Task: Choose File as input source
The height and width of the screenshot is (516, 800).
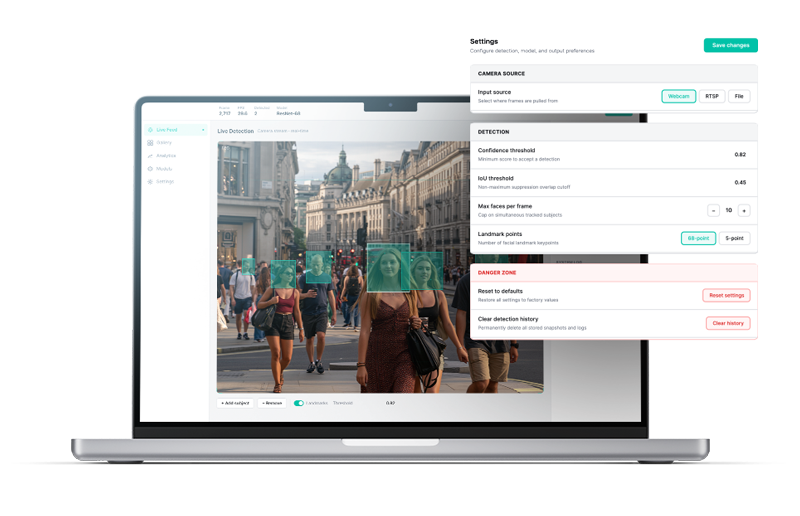Action: point(739,96)
